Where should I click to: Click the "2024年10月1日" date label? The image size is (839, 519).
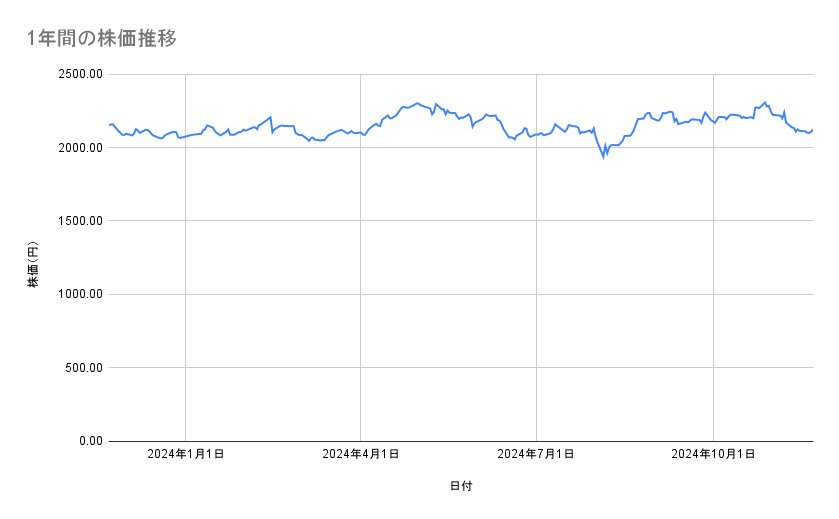tap(713, 455)
